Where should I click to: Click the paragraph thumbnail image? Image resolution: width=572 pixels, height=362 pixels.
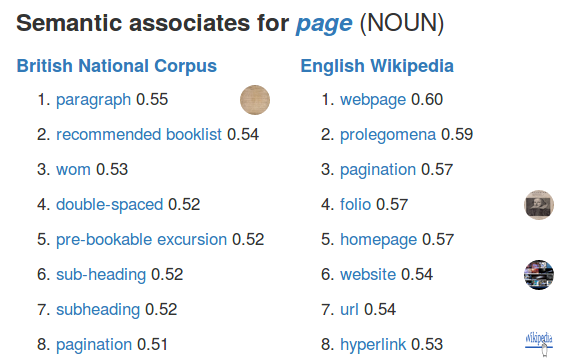[x=255, y=100]
